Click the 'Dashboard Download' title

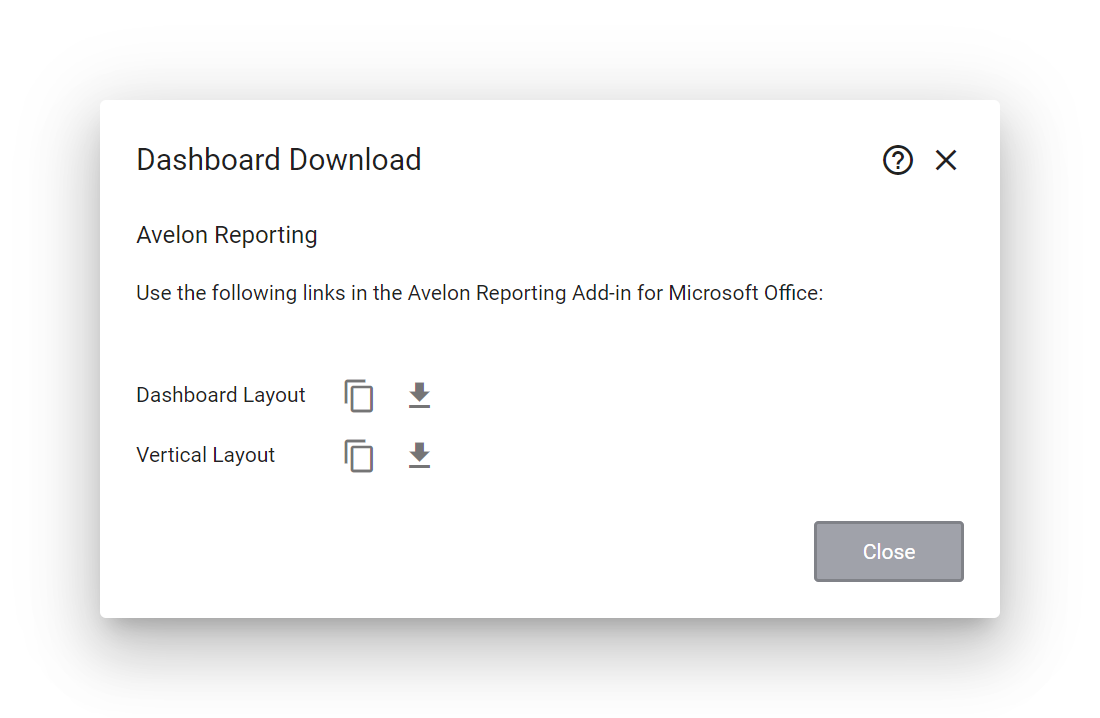pos(279,160)
